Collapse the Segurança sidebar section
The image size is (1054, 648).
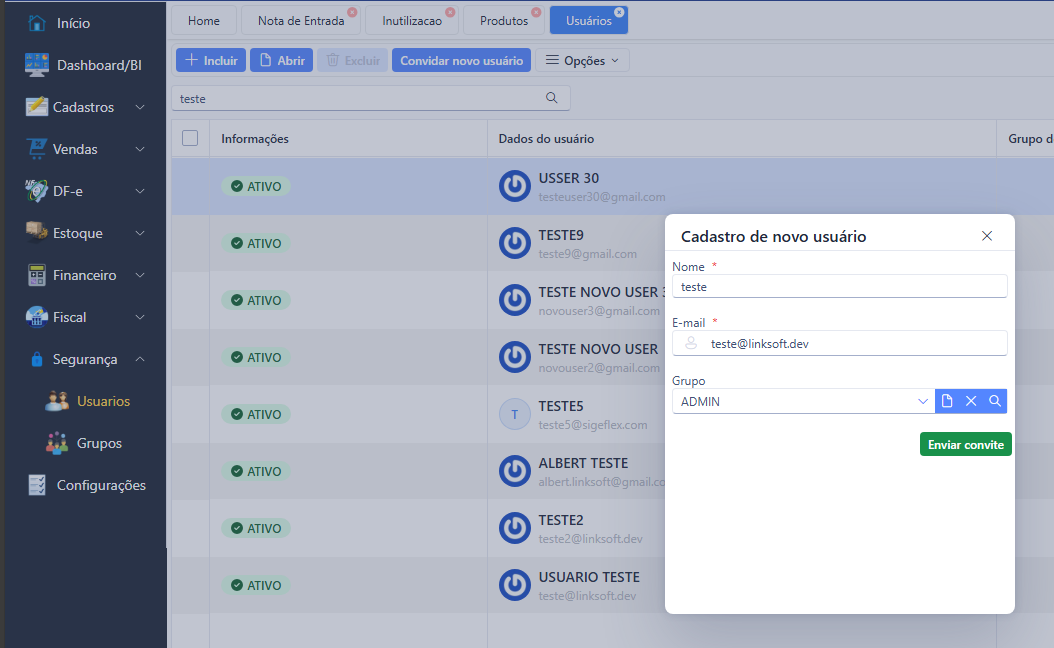[140, 359]
